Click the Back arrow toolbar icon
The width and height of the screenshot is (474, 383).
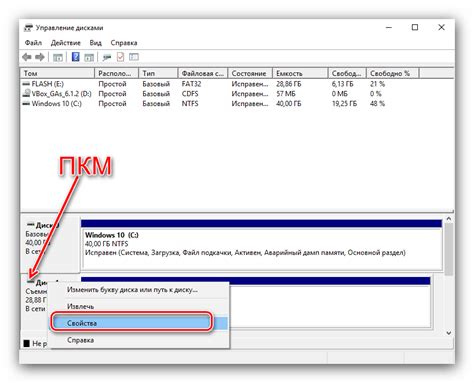tap(27, 57)
